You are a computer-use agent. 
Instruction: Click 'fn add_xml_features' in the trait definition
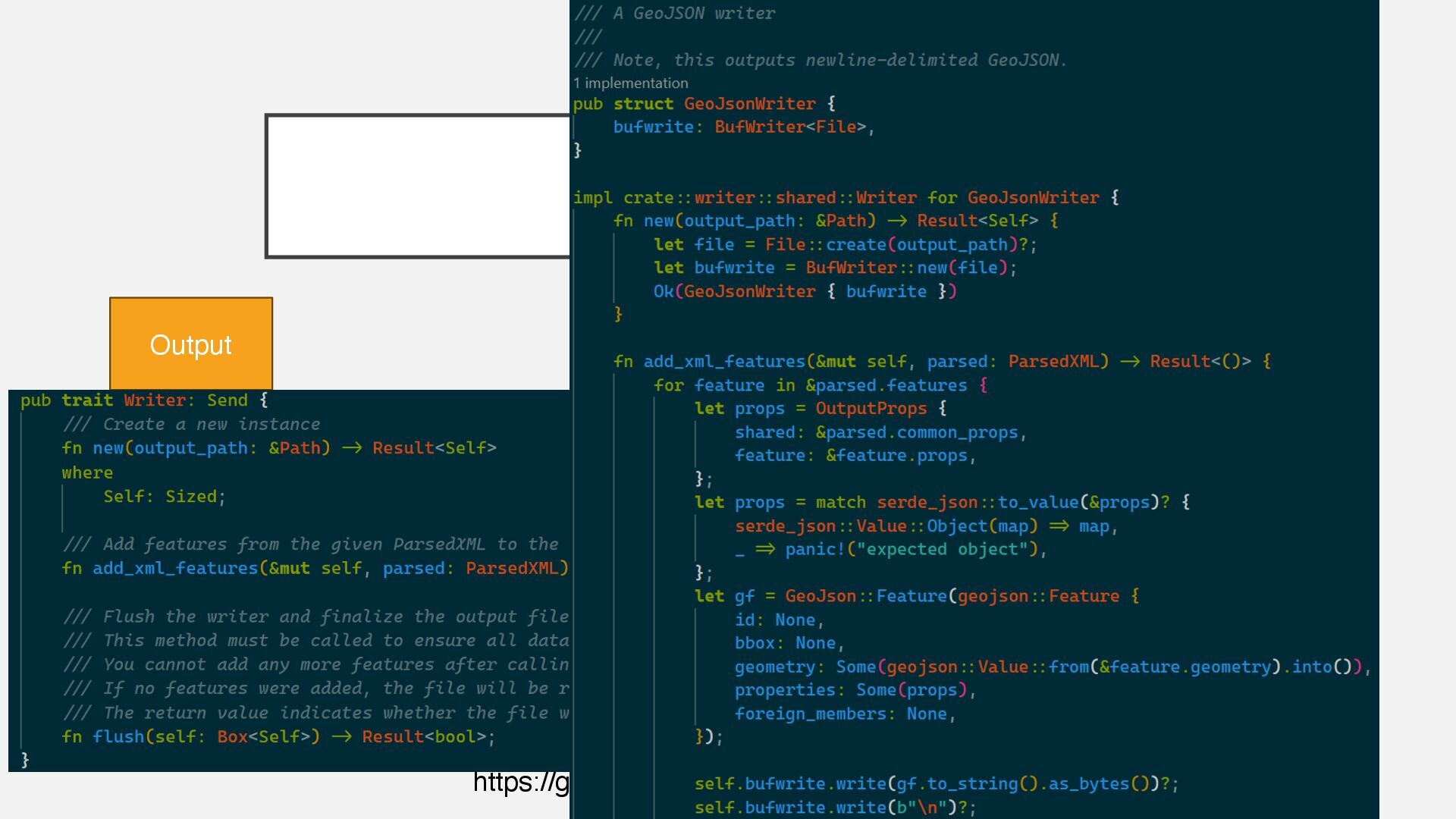click(174, 569)
